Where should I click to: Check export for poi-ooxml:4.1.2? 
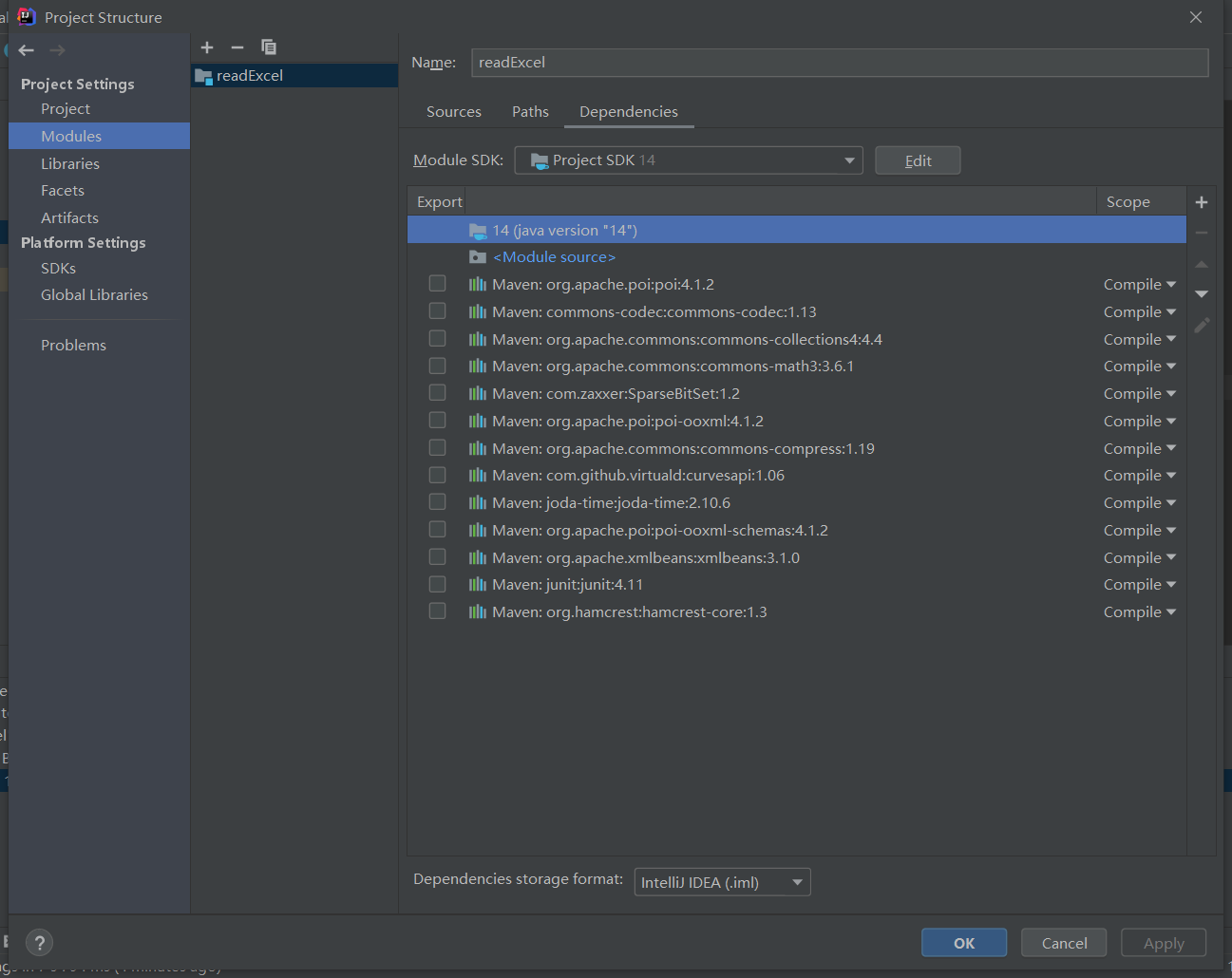[437, 420]
